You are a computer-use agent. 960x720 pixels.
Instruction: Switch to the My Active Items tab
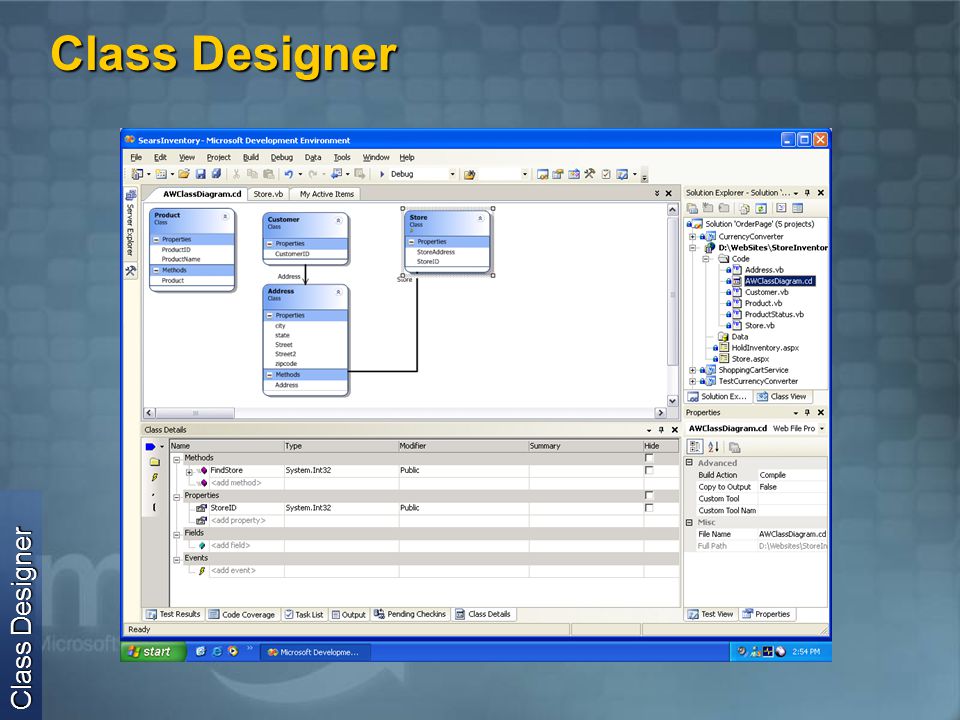click(x=326, y=194)
